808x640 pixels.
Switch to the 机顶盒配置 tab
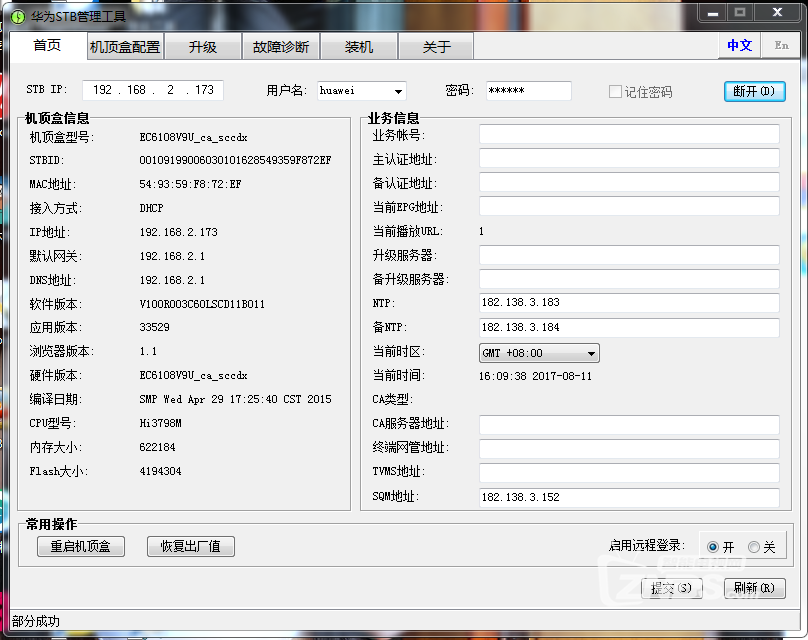click(124, 46)
